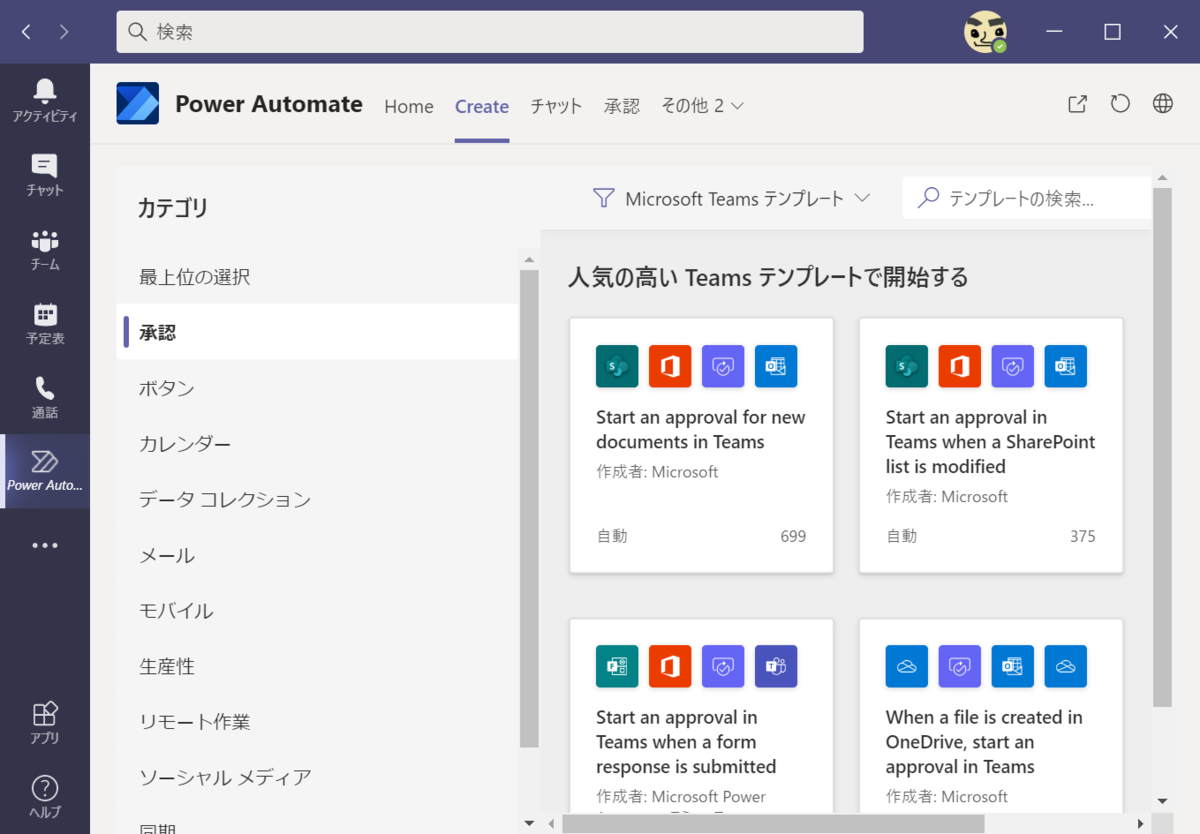1200x834 pixels.
Task: Open the Calls (通話) phone icon
Action: pos(44,388)
